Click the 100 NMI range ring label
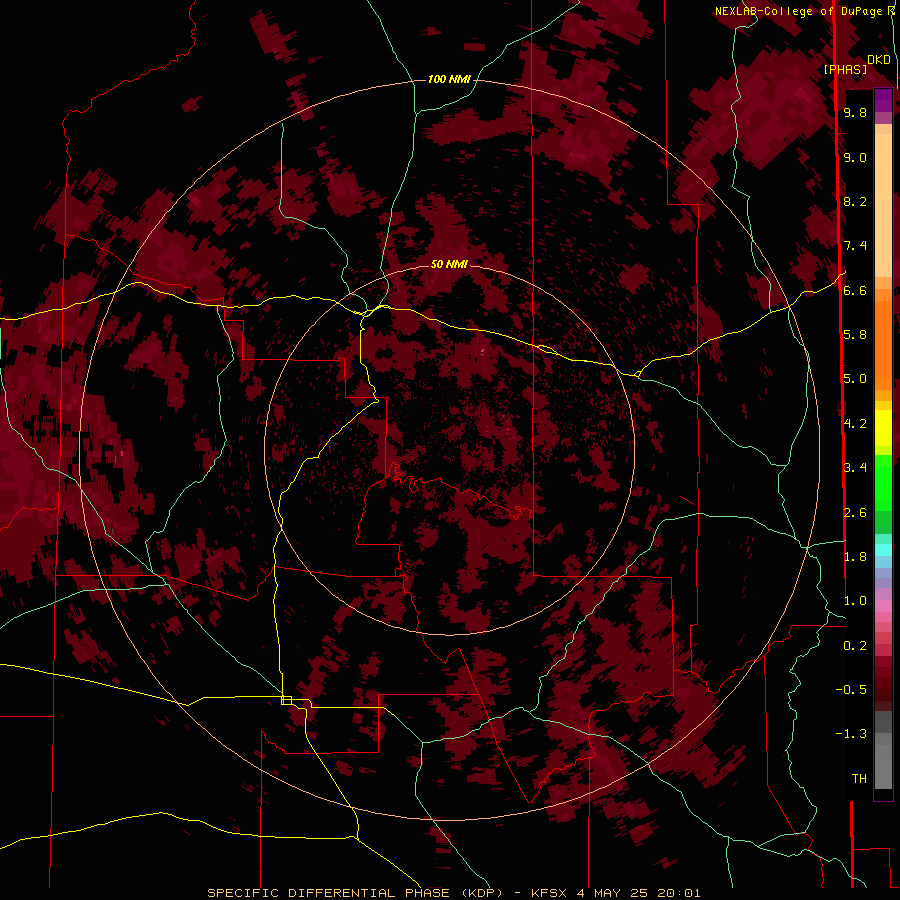Screen dimensions: 900x900 click(x=449, y=79)
